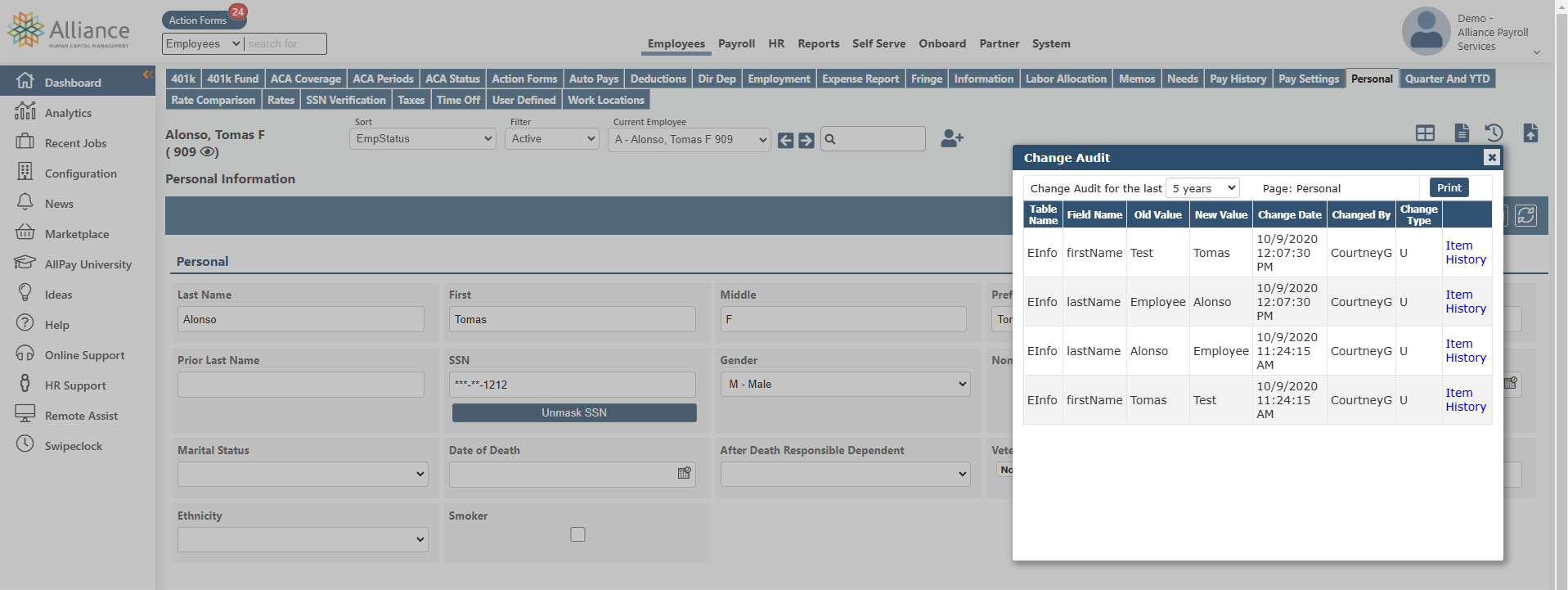
Task: Open the Employees search category dropdown
Action: (203, 44)
